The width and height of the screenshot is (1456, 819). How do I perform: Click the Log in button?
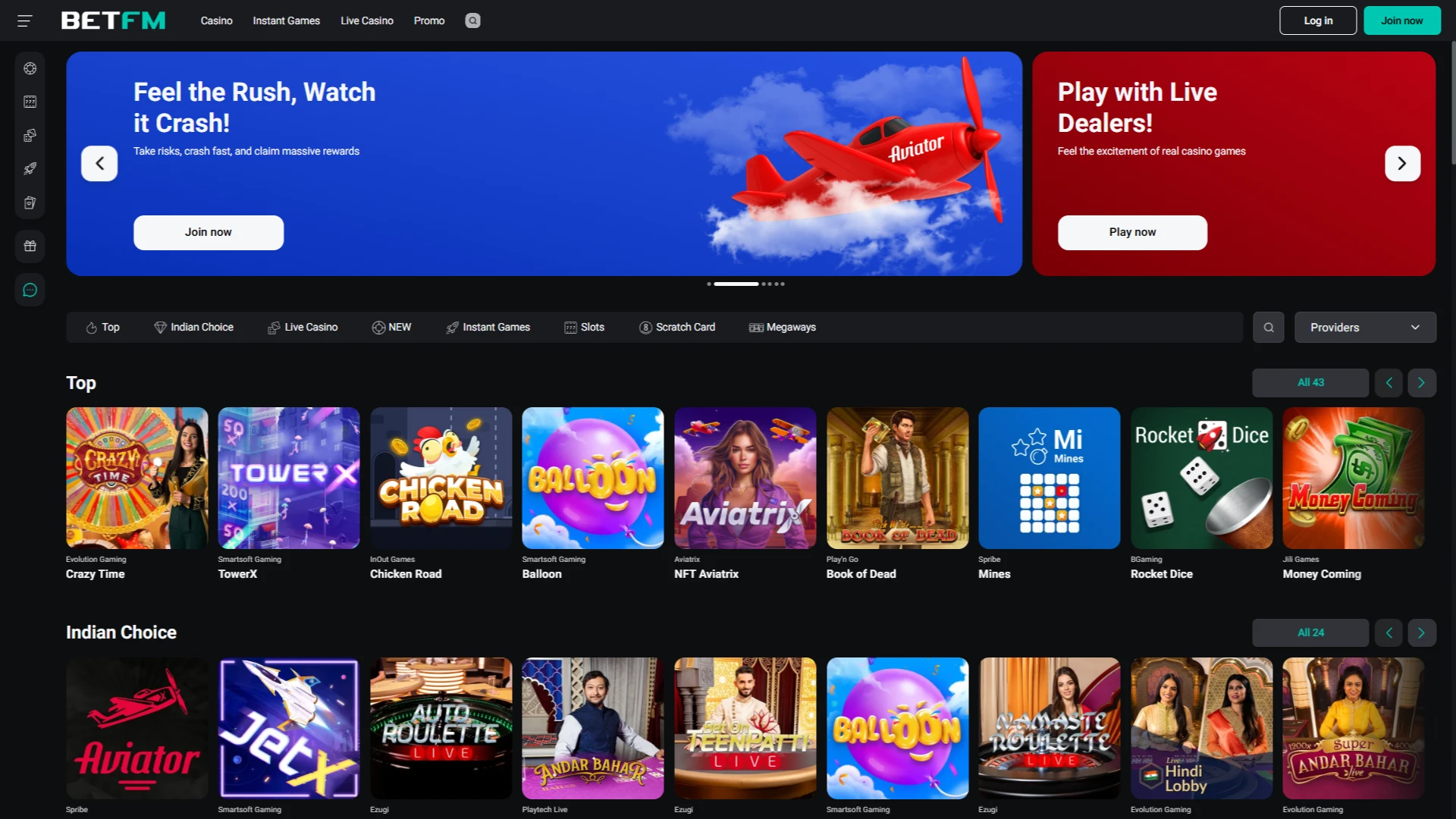pyautogui.click(x=1317, y=20)
